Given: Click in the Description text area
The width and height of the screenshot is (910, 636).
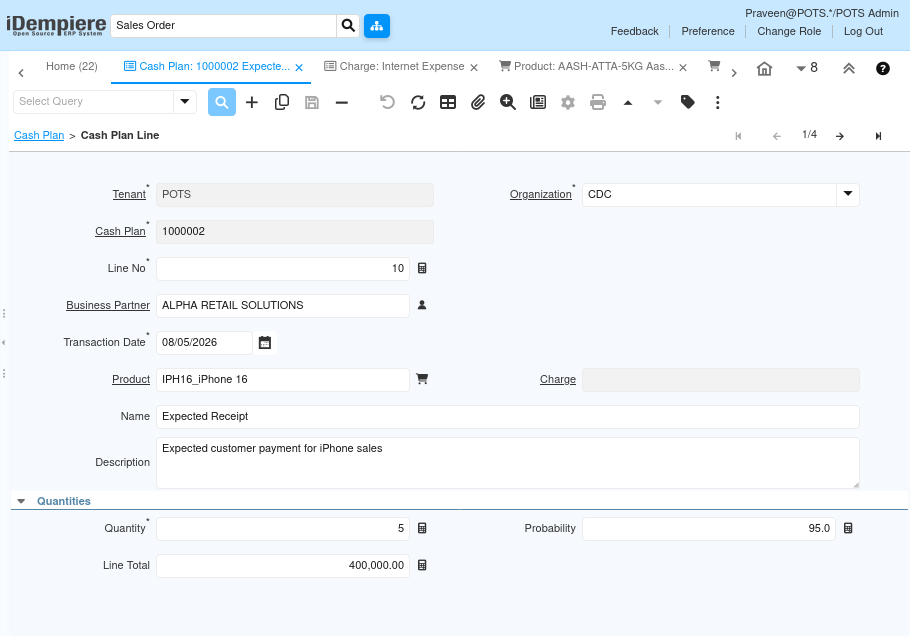Looking at the screenshot, I should point(507,463).
